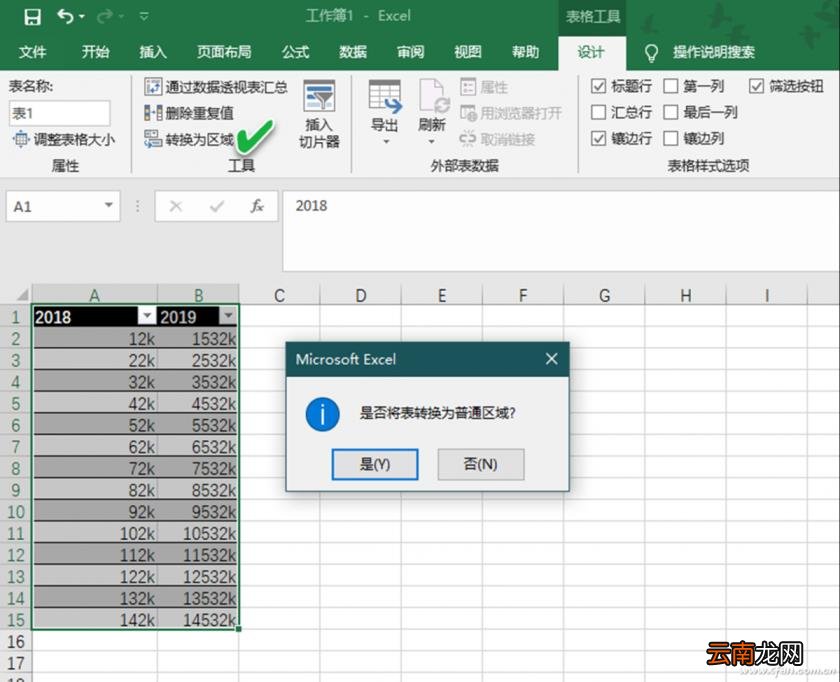This screenshot has height=682, width=840.
Task: Open the 页面布局 tab
Action: (x=224, y=52)
